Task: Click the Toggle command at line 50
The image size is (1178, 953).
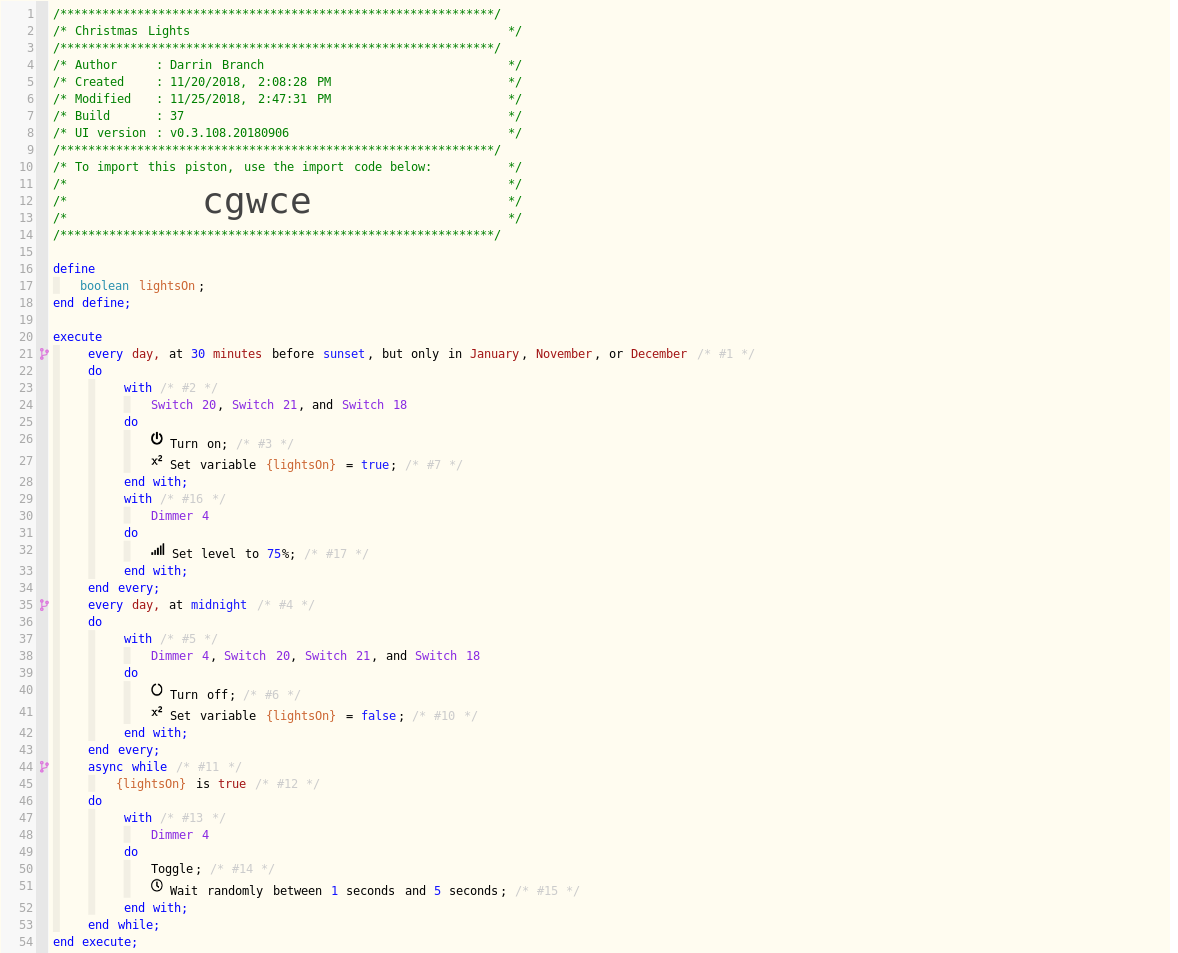Action: (x=173, y=869)
